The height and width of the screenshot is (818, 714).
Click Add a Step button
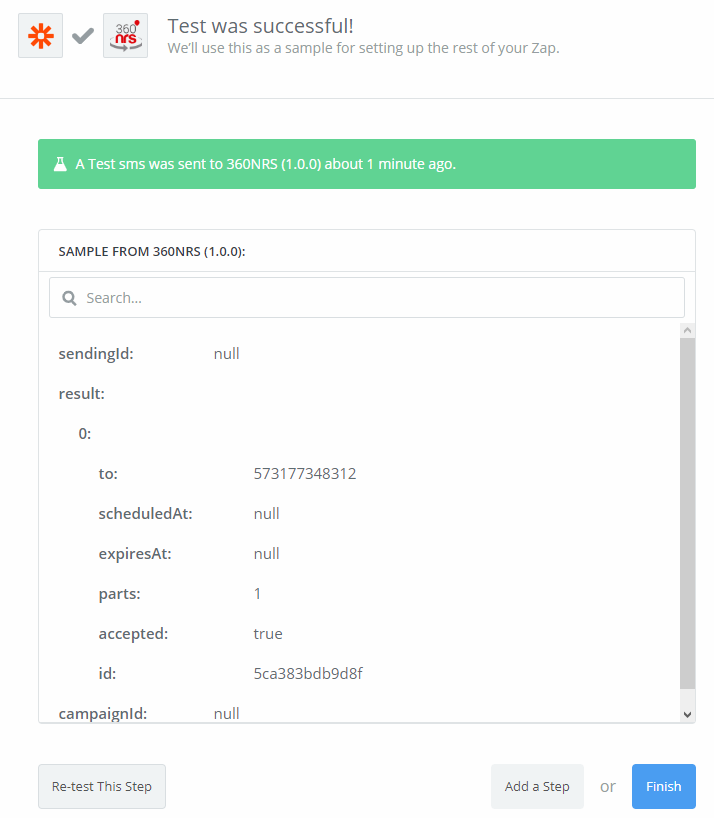(537, 786)
